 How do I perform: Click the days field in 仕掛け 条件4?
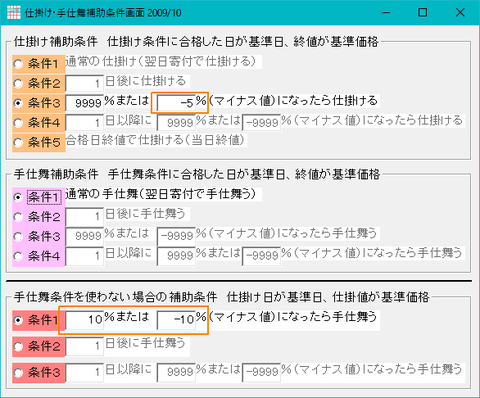pos(85,123)
